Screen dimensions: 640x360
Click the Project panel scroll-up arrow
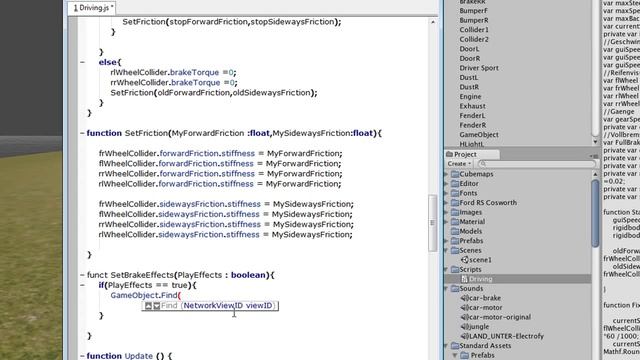595,174
